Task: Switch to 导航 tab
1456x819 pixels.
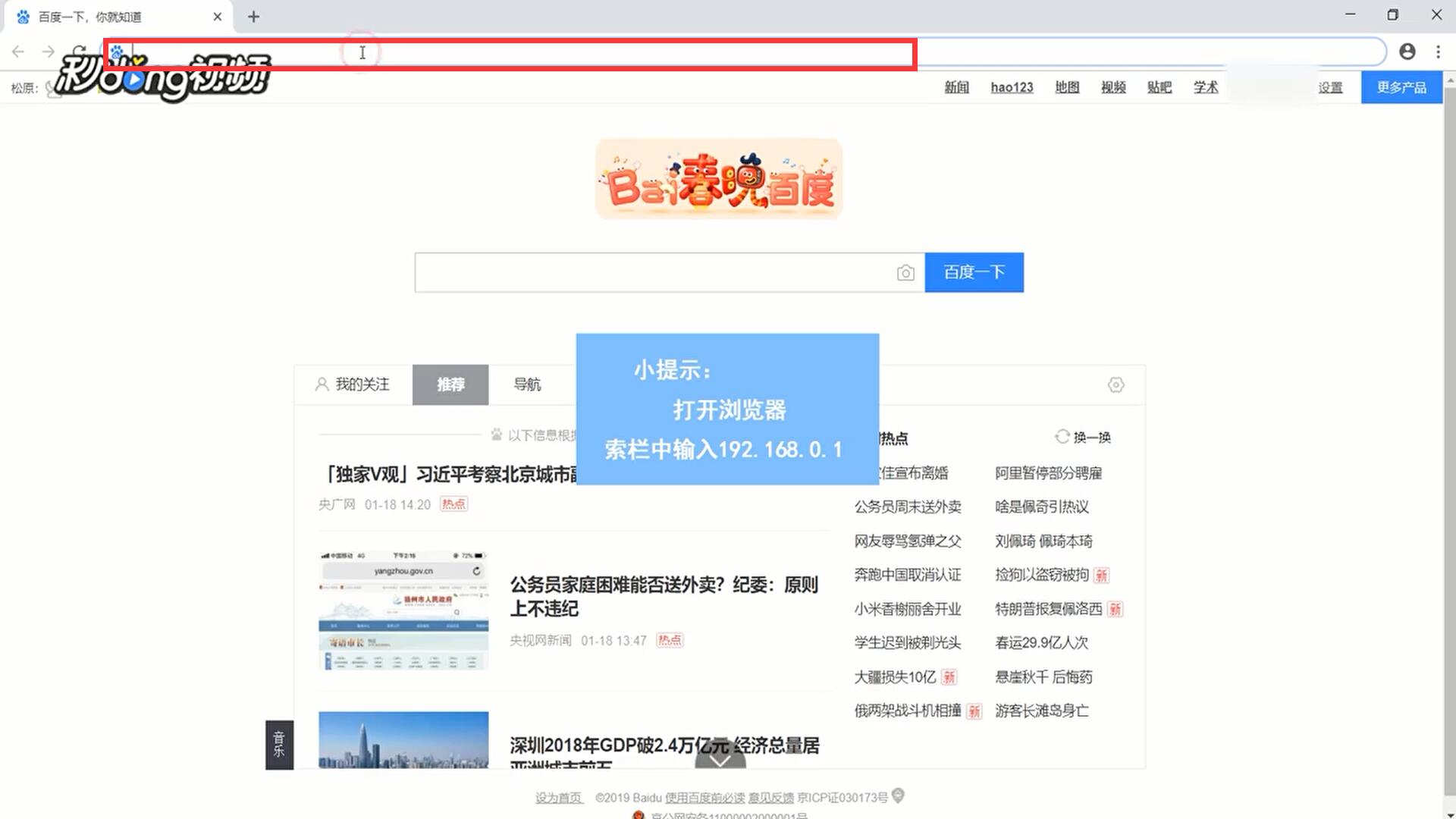Action: (527, 384)
